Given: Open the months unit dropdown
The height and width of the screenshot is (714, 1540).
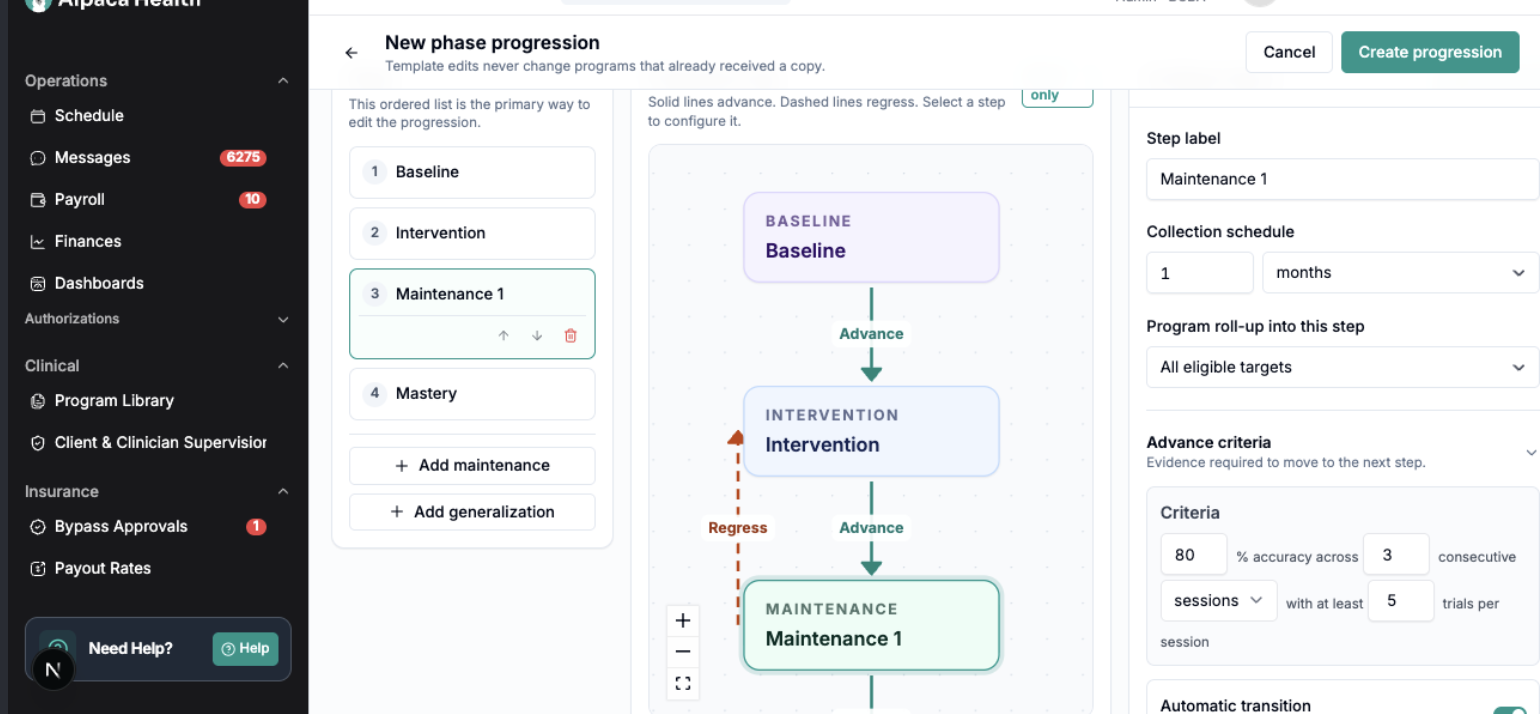Looking at the screenshot, I should pos(1400,272).
